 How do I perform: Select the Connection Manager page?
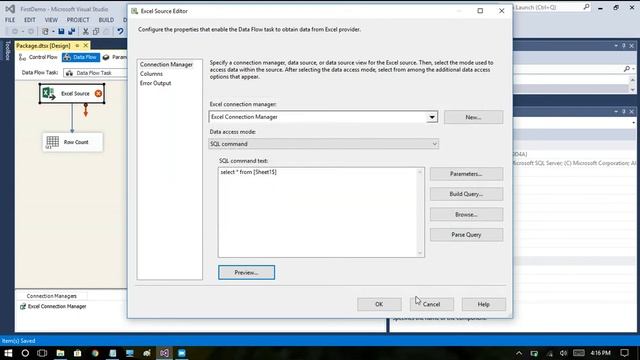(x=166, y=64)
